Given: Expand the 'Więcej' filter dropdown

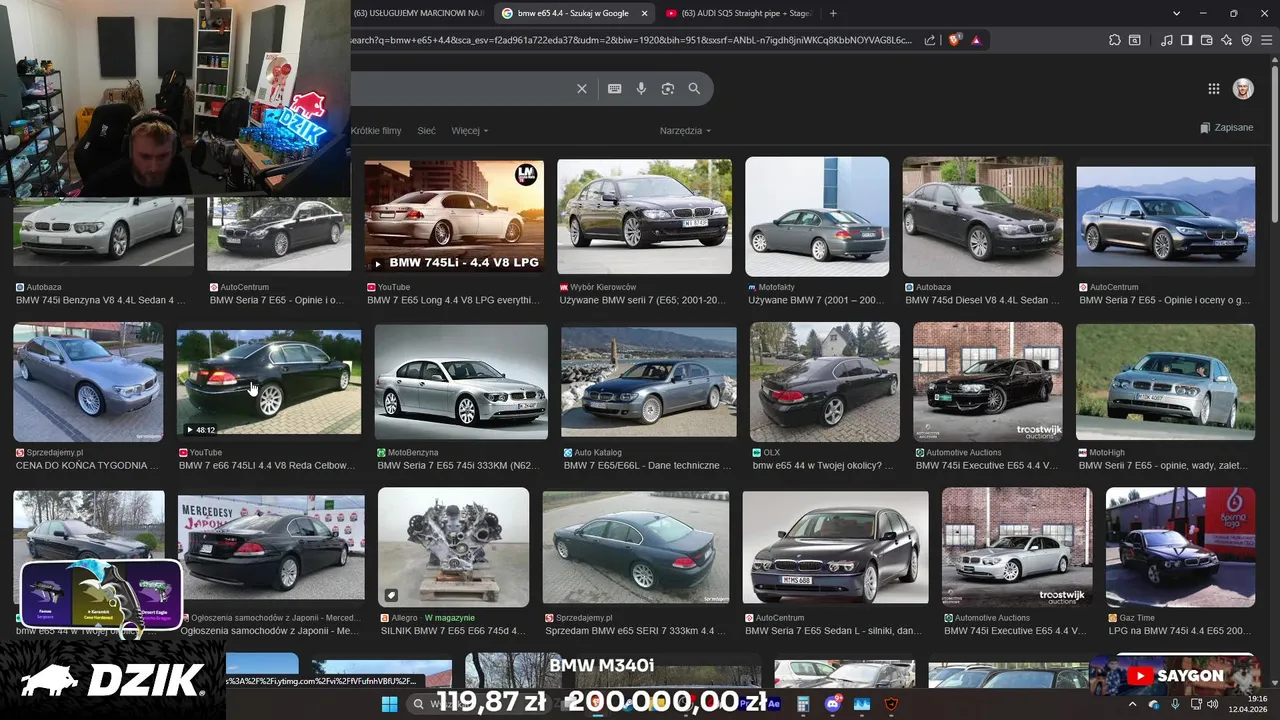Looking at the screenshot, I should click(x=470, y=131).
